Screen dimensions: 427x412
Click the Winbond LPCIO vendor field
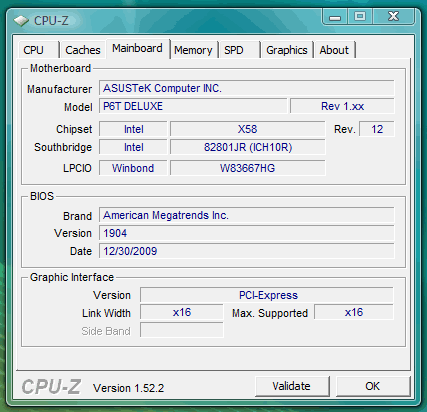pyautogui.click(x=133, y=168)
